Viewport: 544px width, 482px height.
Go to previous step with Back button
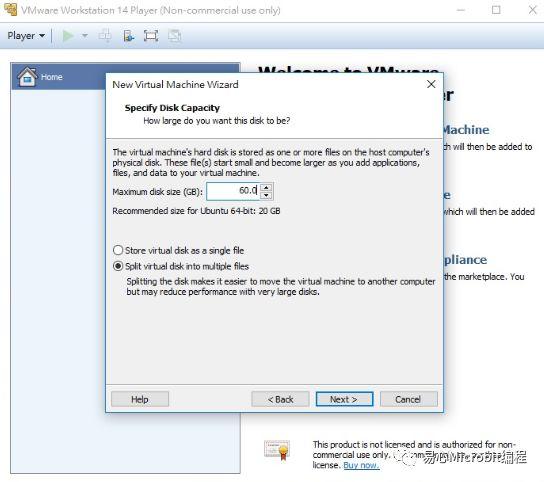(280, 399)
